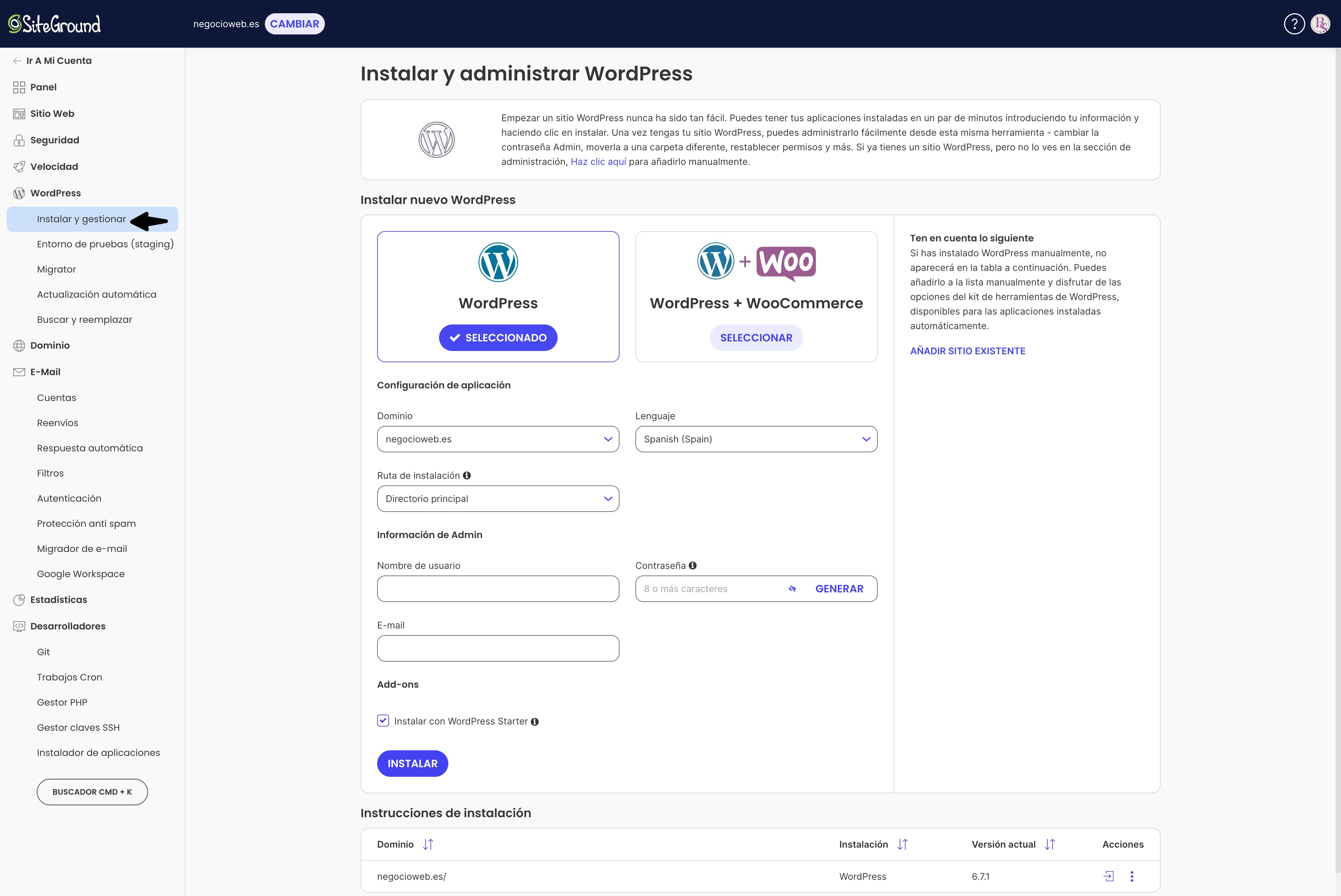This screenshot has width=1341, height=896.
Task: Open Instalar y gestionar in the sidebar
Action: (x=93, y=220)
